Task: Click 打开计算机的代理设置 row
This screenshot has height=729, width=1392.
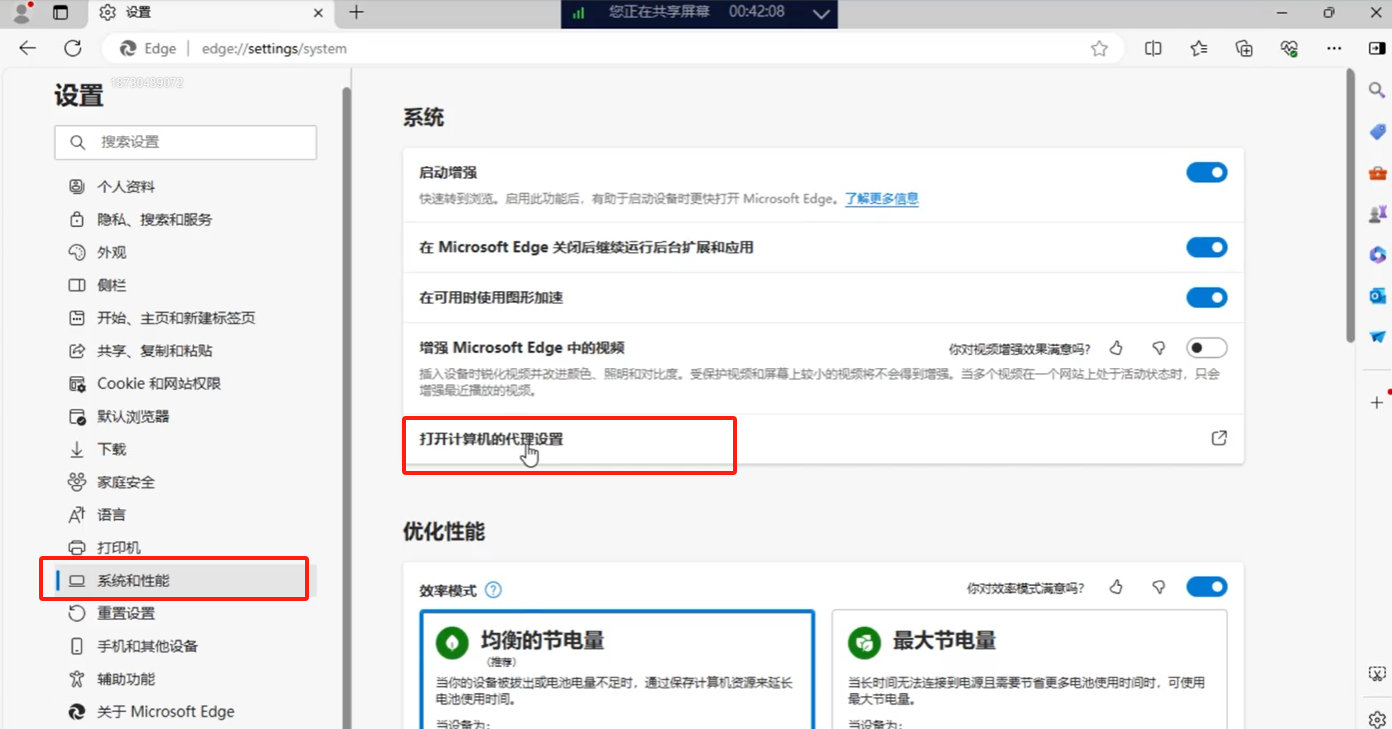Action: (823, 439)
